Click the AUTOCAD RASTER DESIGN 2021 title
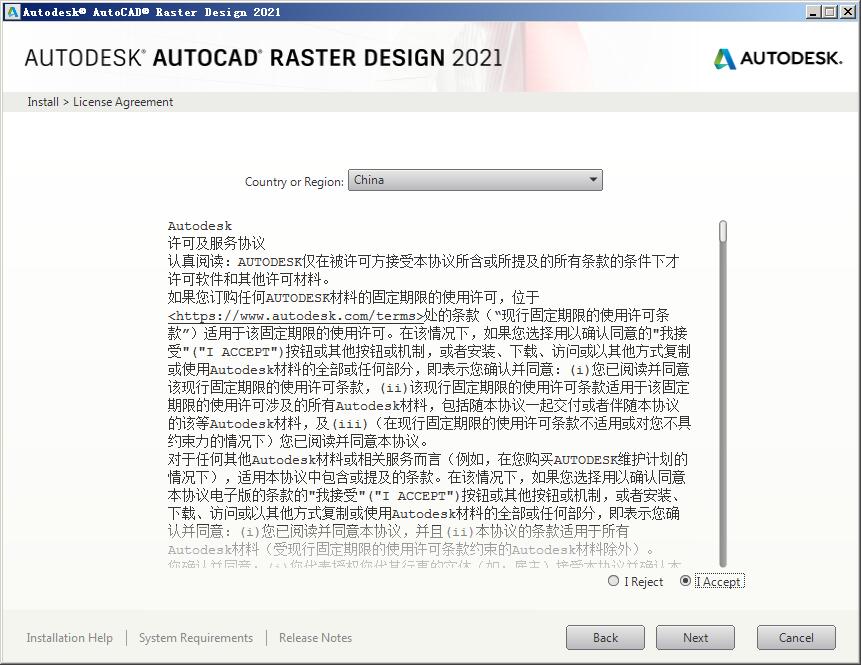The image size is (861, 665). (x=264, y=58)
